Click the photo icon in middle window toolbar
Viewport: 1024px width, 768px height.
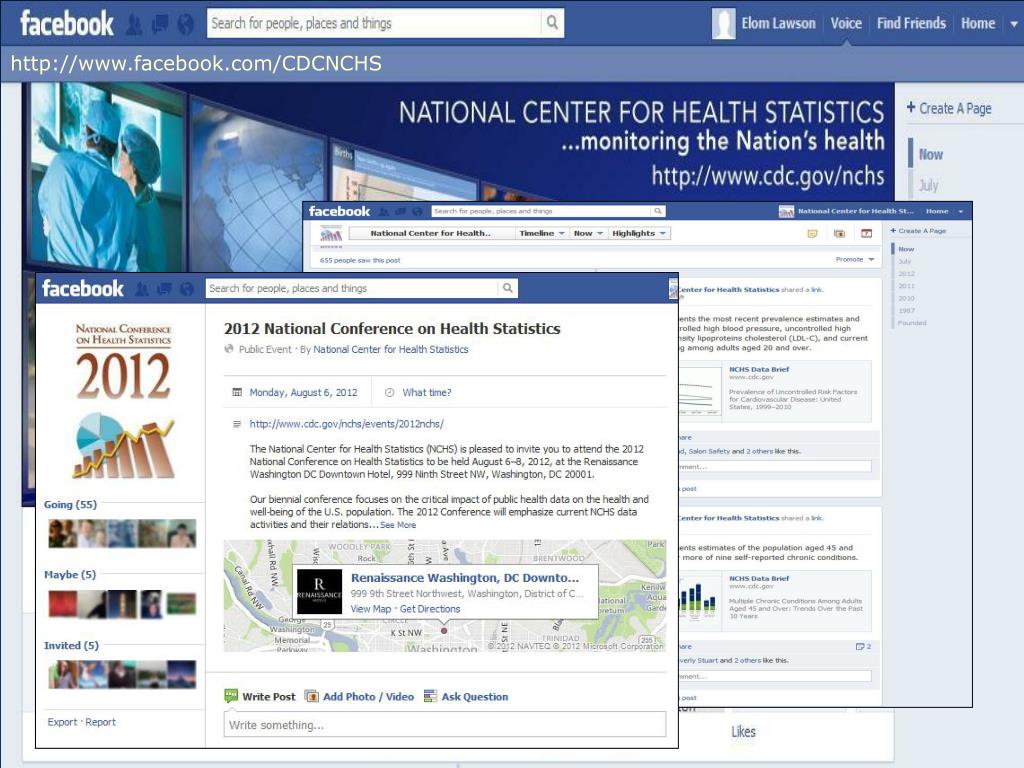[840, 234]
